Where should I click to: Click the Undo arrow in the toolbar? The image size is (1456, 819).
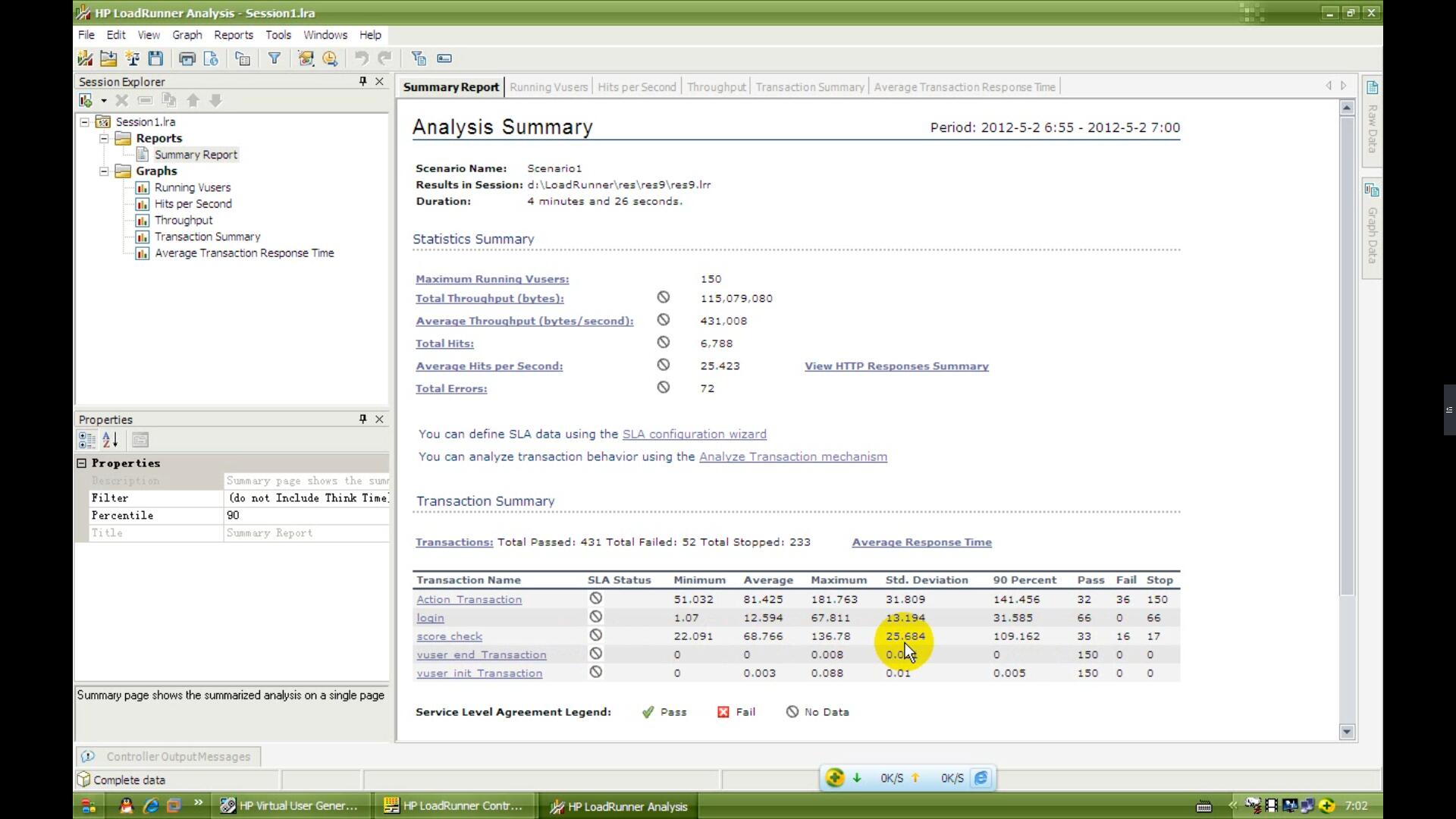click(x=362, y=58)
